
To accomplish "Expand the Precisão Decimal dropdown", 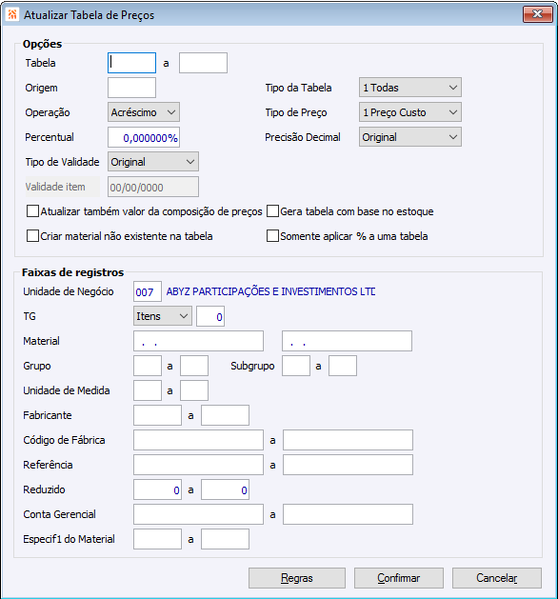I will [x=410, y=137].
